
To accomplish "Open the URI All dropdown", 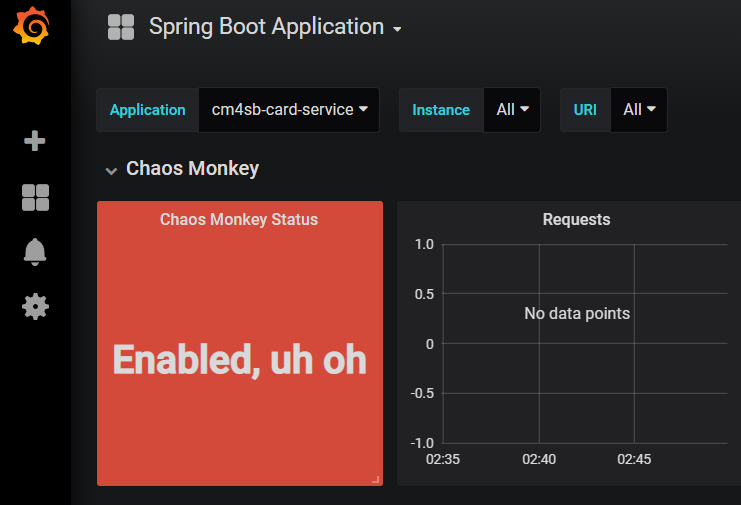I will click(x=639, y=110).
